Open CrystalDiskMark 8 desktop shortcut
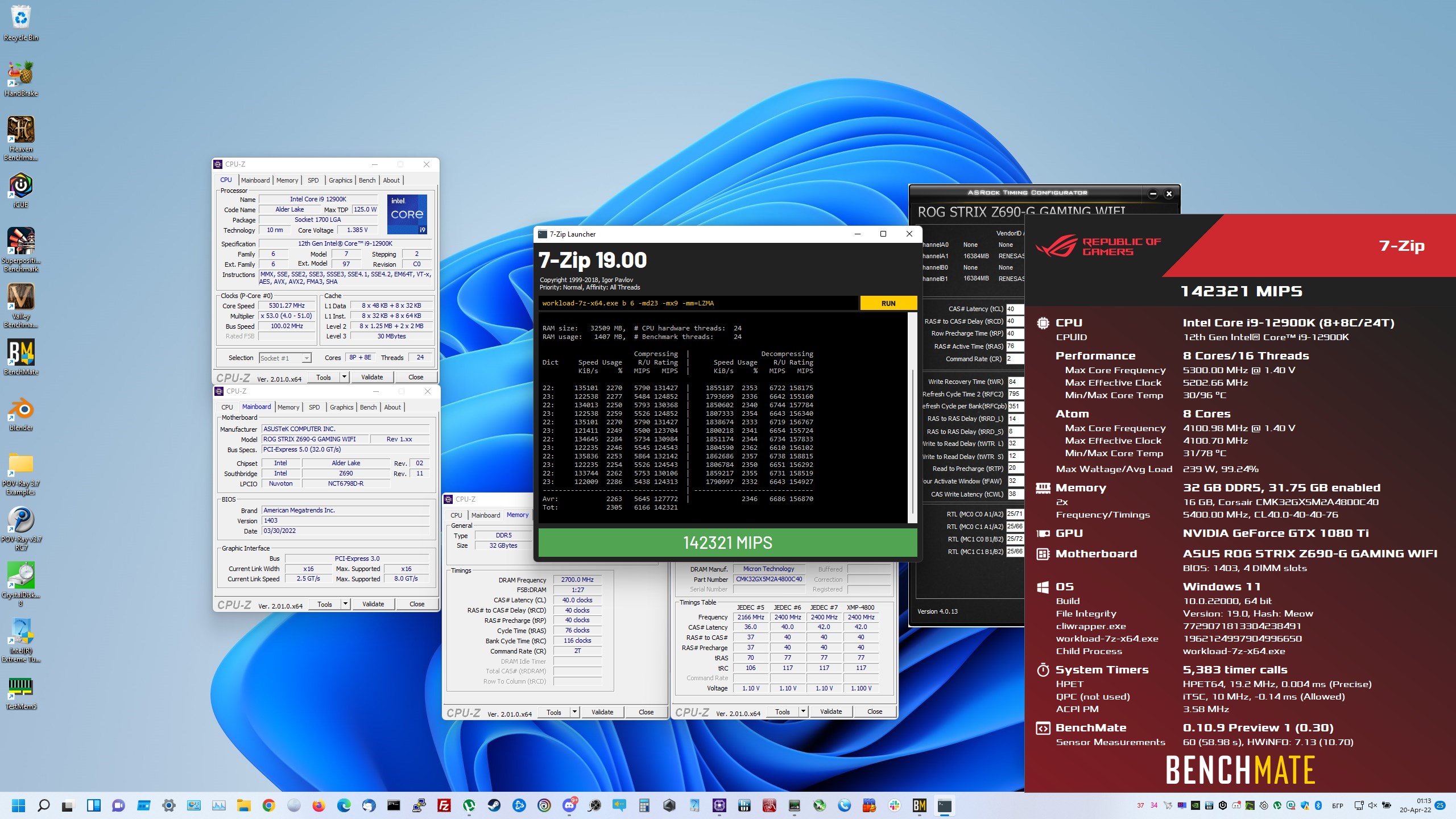 coord(21,584)
